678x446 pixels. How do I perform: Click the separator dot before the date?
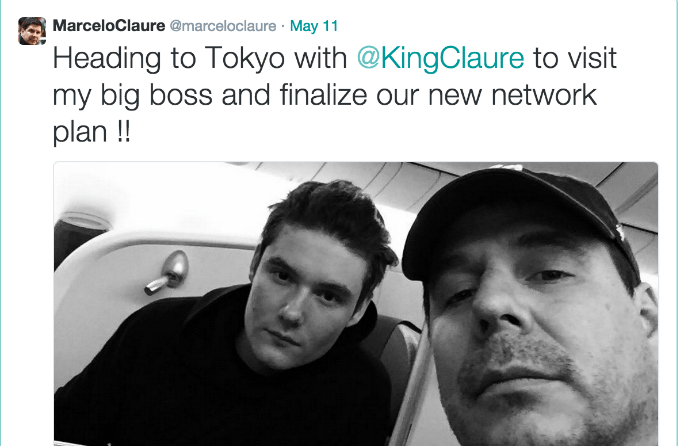pyautogui.click(x=283, y=26)
